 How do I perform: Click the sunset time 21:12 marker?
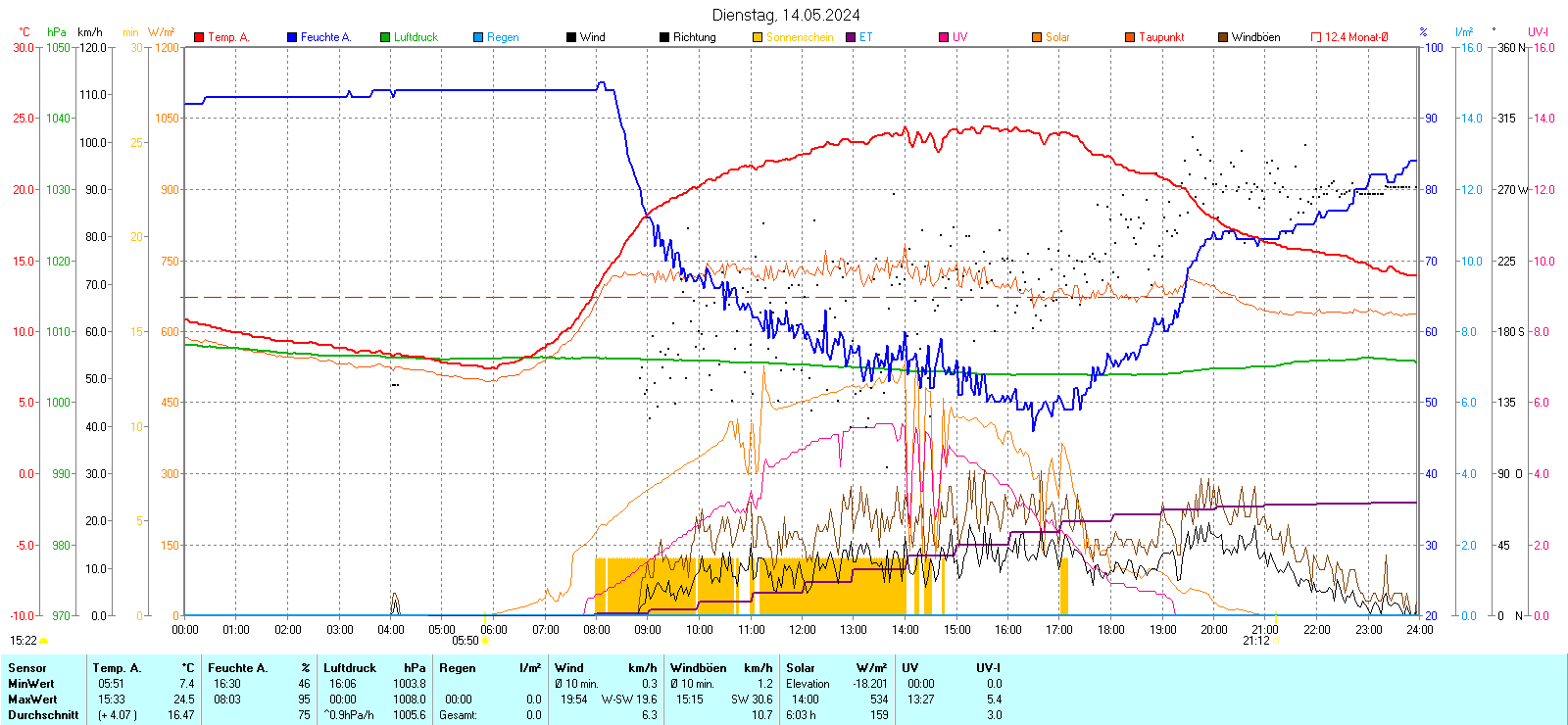click(x=1256, y=641)
